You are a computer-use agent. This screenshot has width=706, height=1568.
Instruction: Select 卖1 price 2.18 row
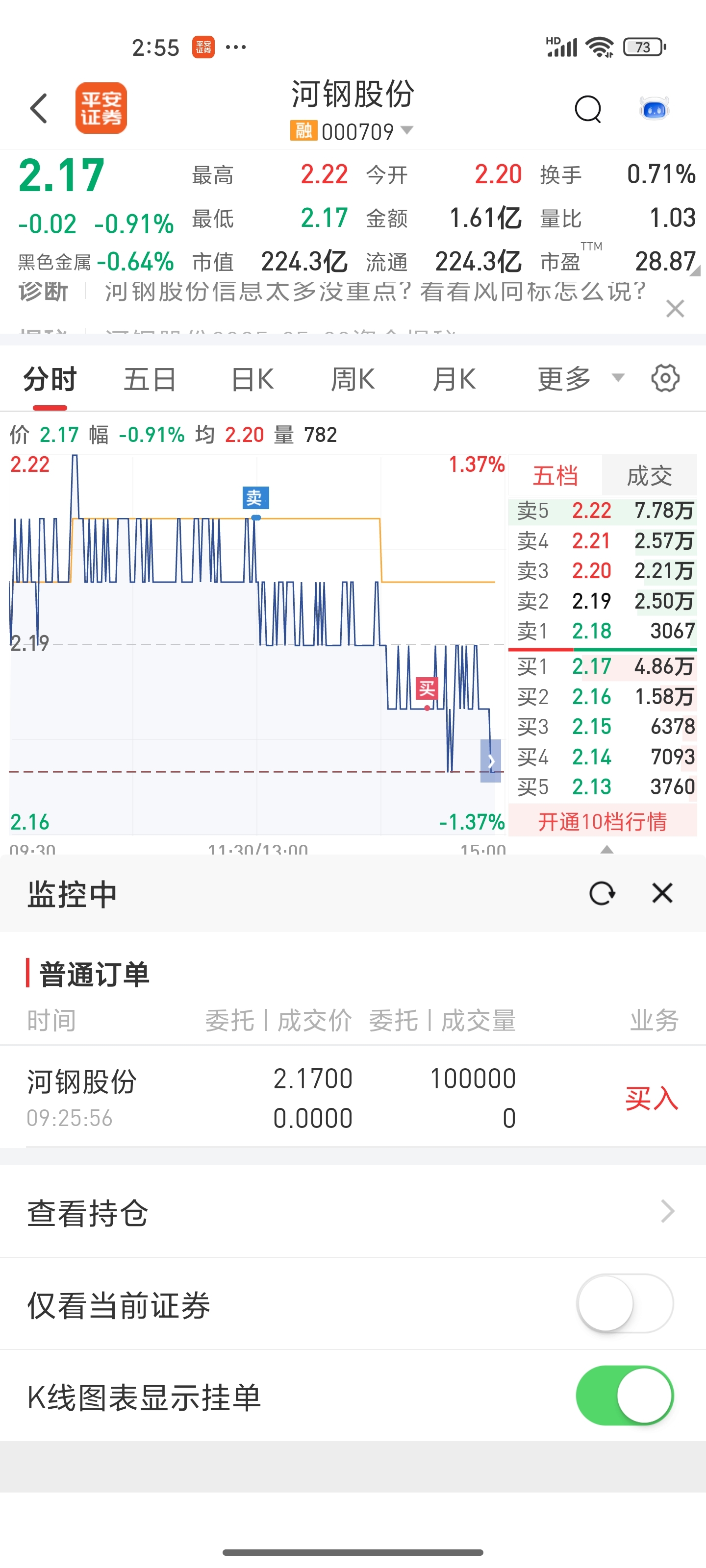tap(603, 631)
